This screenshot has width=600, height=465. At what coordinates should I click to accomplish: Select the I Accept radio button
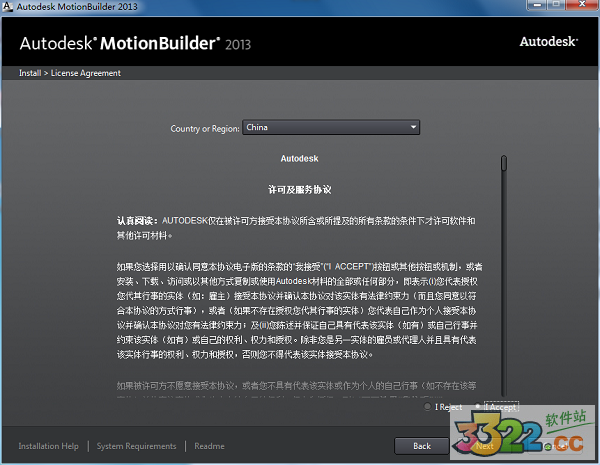[x=478, y=406]
